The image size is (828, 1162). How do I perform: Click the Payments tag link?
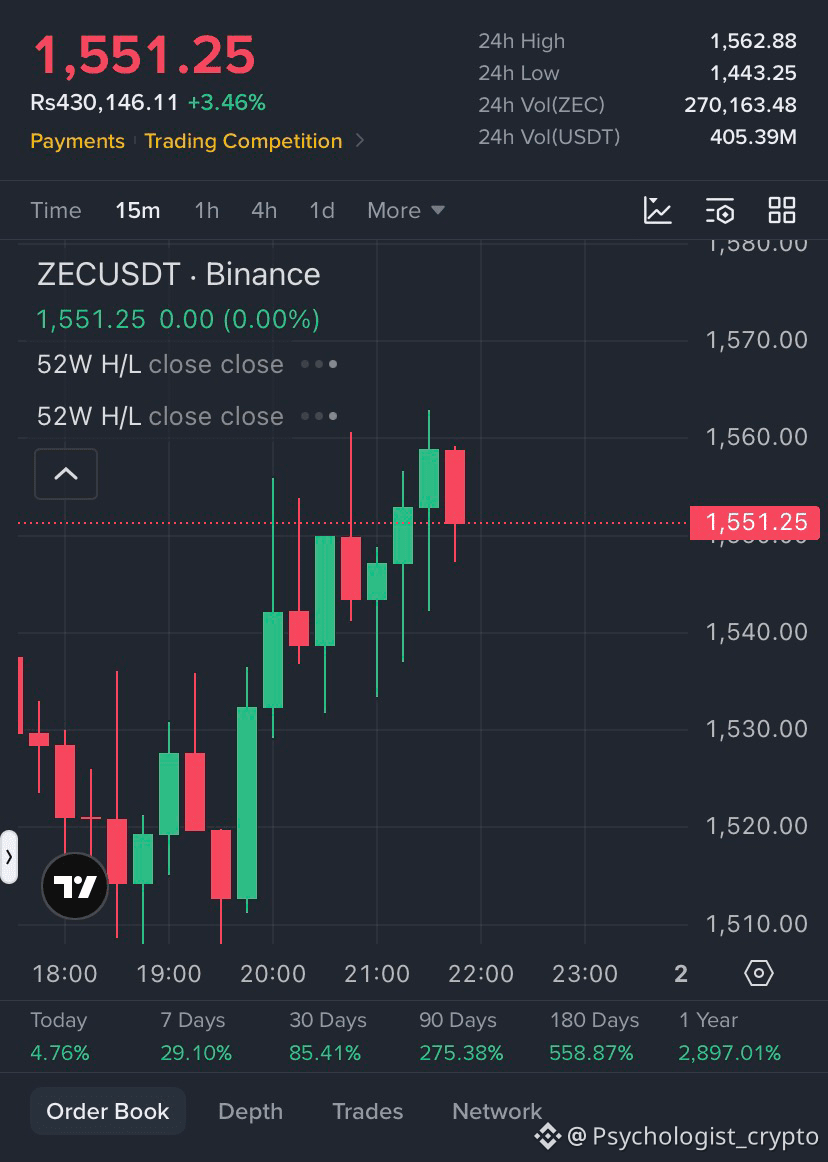pyautogui.click(x=77, y=141)
